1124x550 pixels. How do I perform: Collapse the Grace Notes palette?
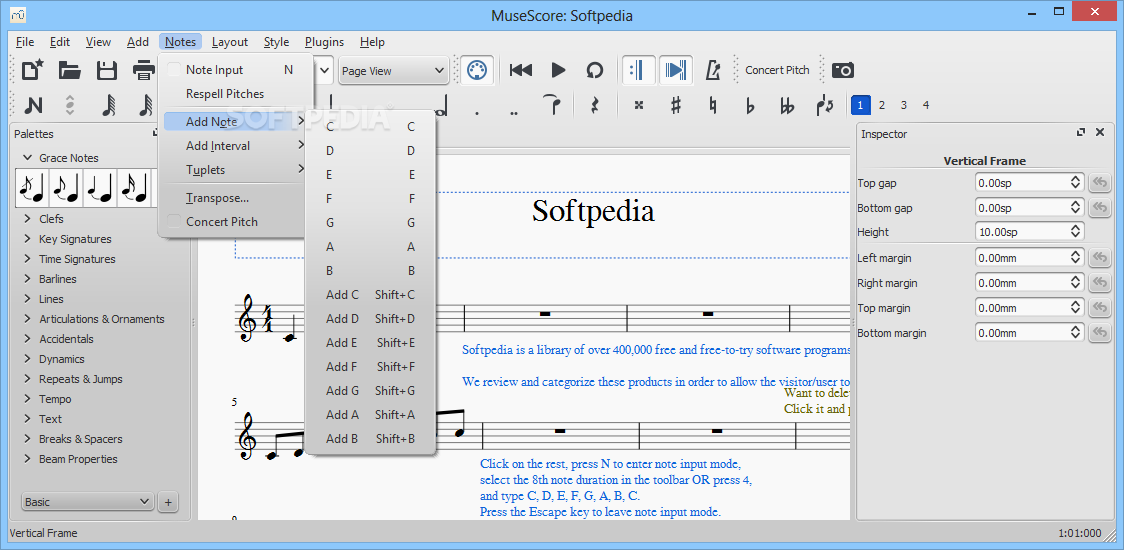(27, 158)
